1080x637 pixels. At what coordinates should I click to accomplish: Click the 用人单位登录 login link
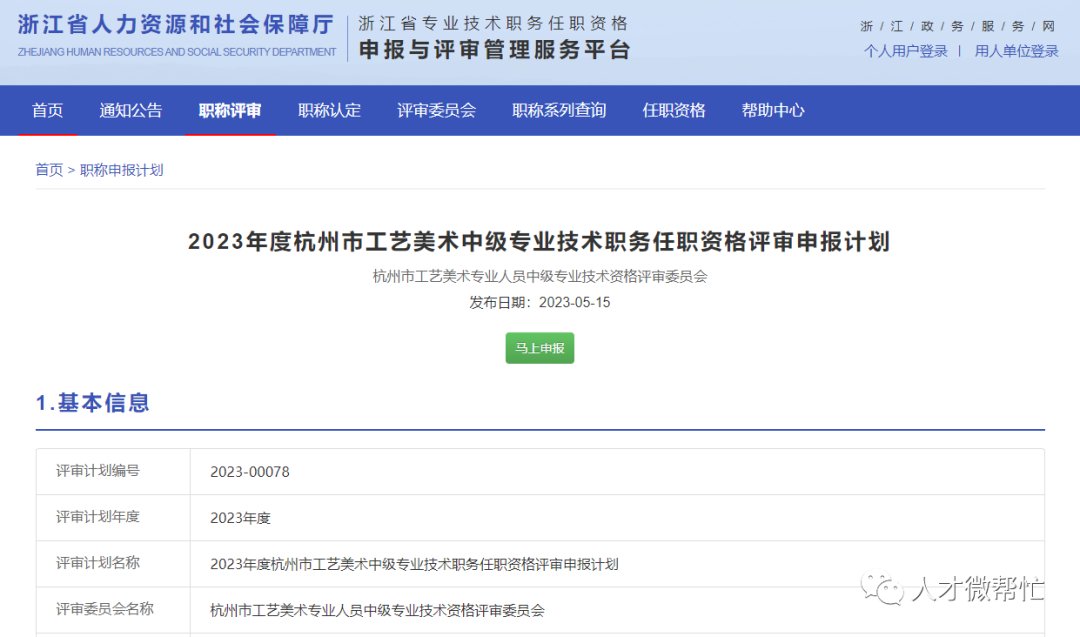[x=1016, y=49]
